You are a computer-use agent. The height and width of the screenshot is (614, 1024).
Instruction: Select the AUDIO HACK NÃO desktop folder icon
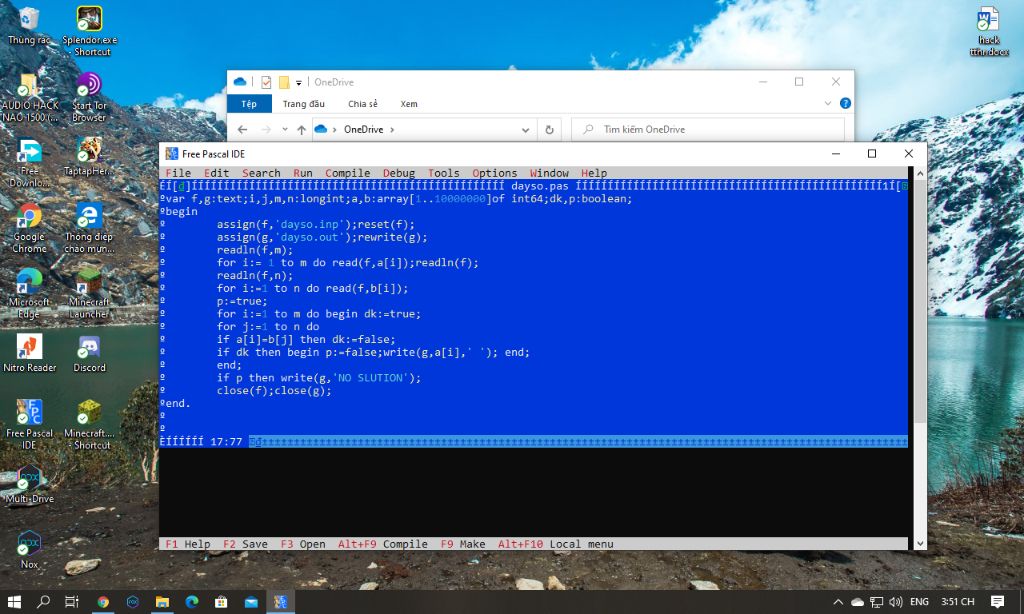[x=29, y=98]
